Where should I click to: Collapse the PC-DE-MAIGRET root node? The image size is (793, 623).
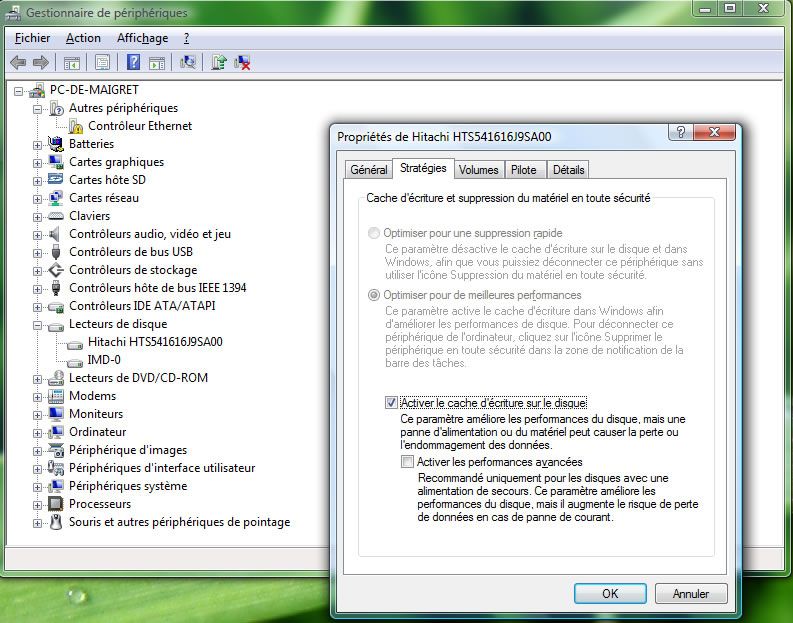pyautogui.click(x=19, y=92)
